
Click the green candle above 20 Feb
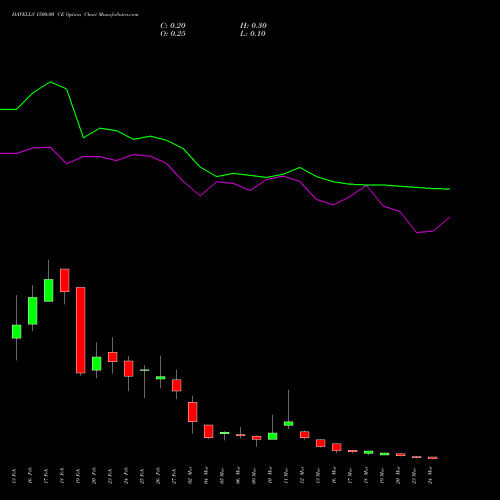pos(97,364)
